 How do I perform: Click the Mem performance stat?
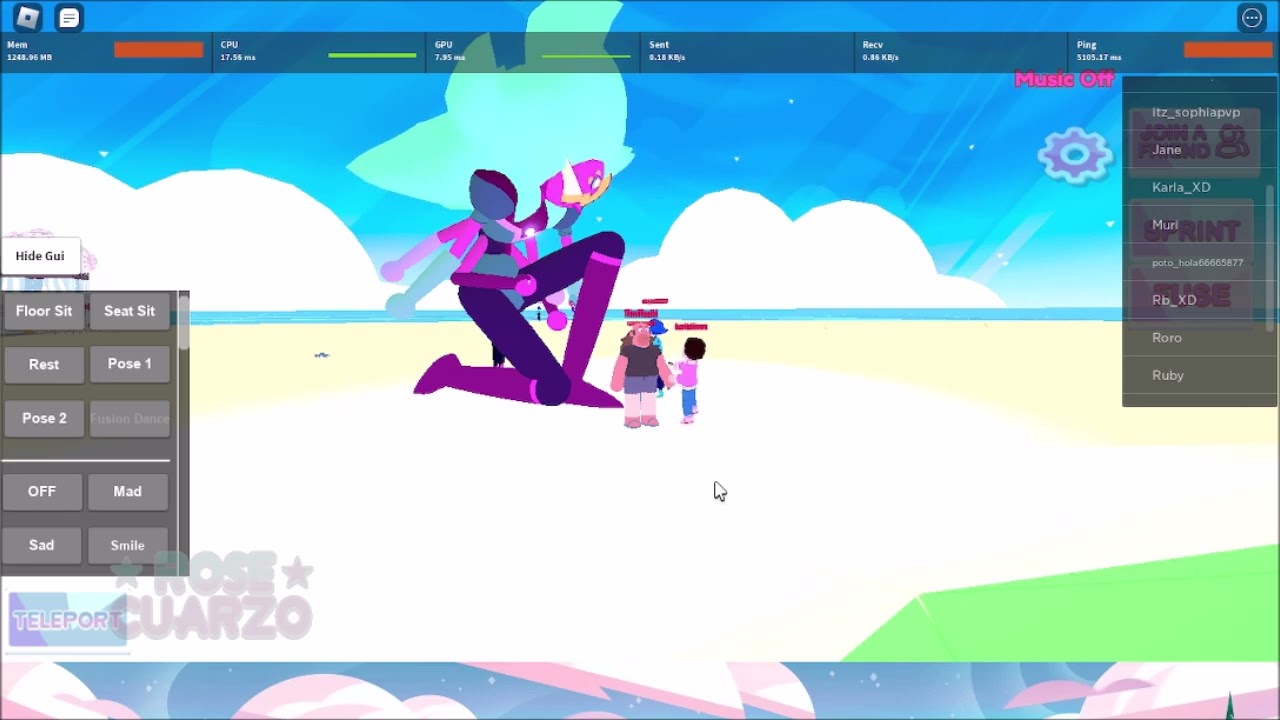tap(106, 51)
